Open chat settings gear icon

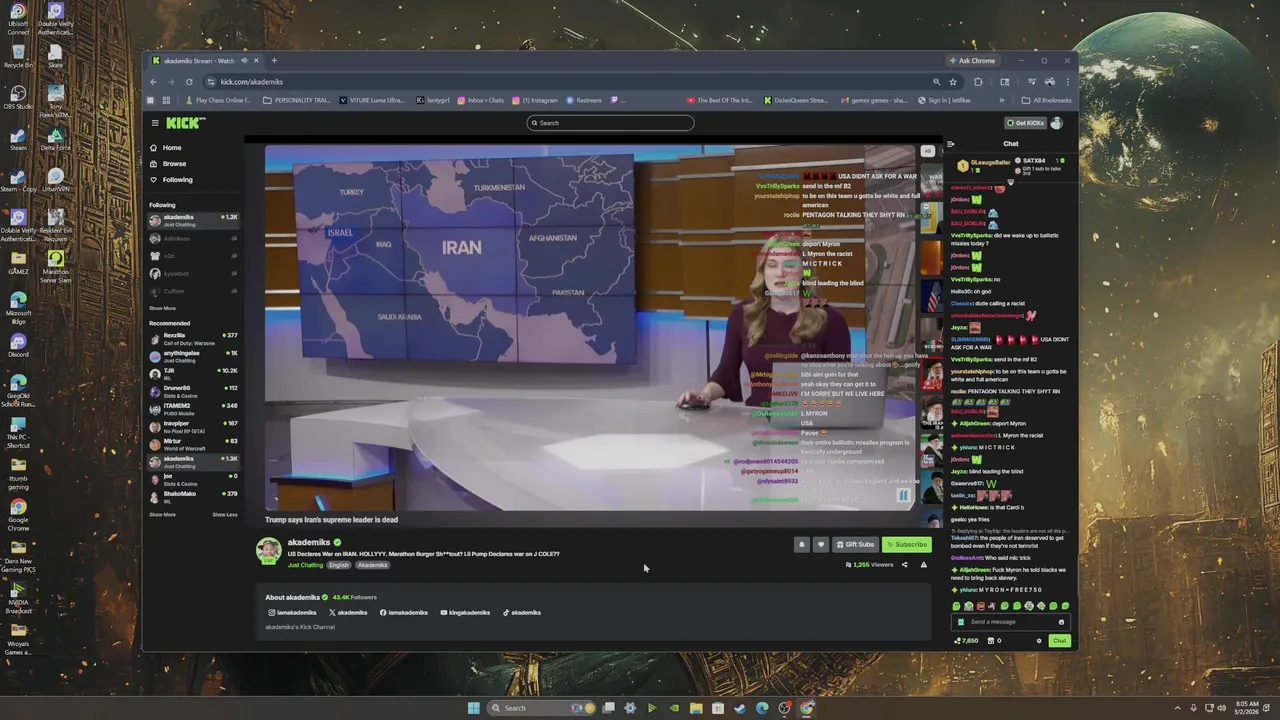tap(1038, 641)
